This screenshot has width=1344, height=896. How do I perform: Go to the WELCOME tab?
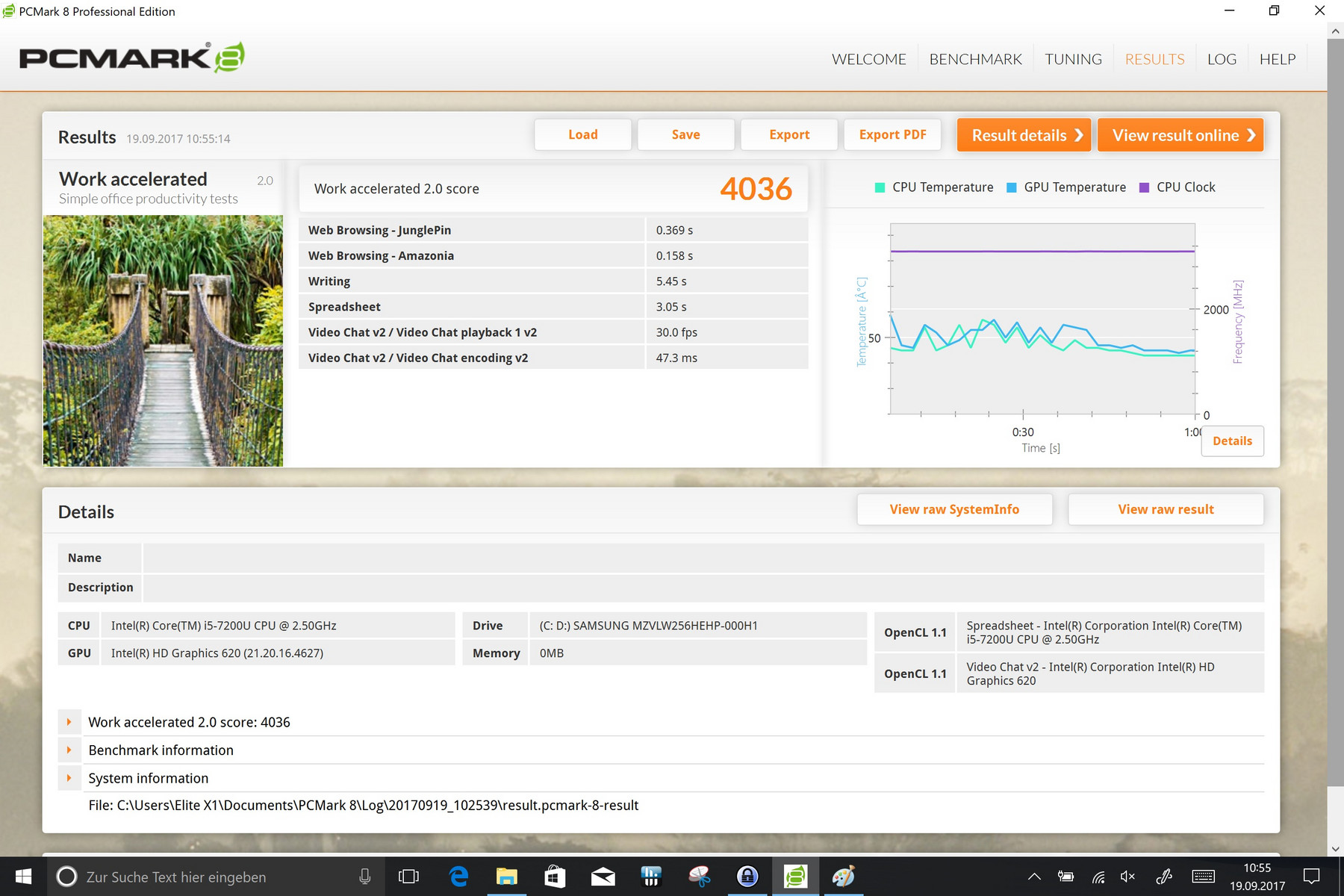(x=869, y=59)
